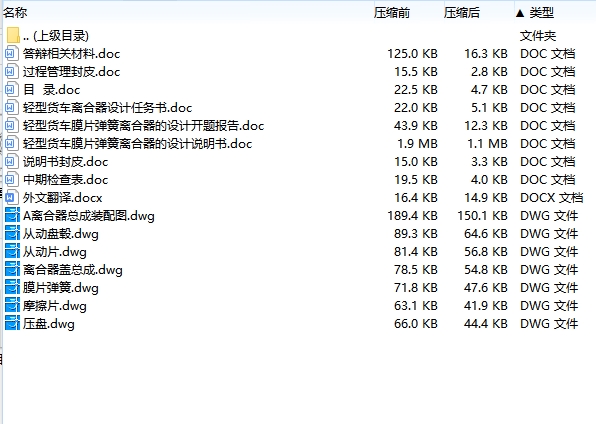
Task: Click the DWG icon beside 摩擦片.dwg
Action: pos(12,306)
